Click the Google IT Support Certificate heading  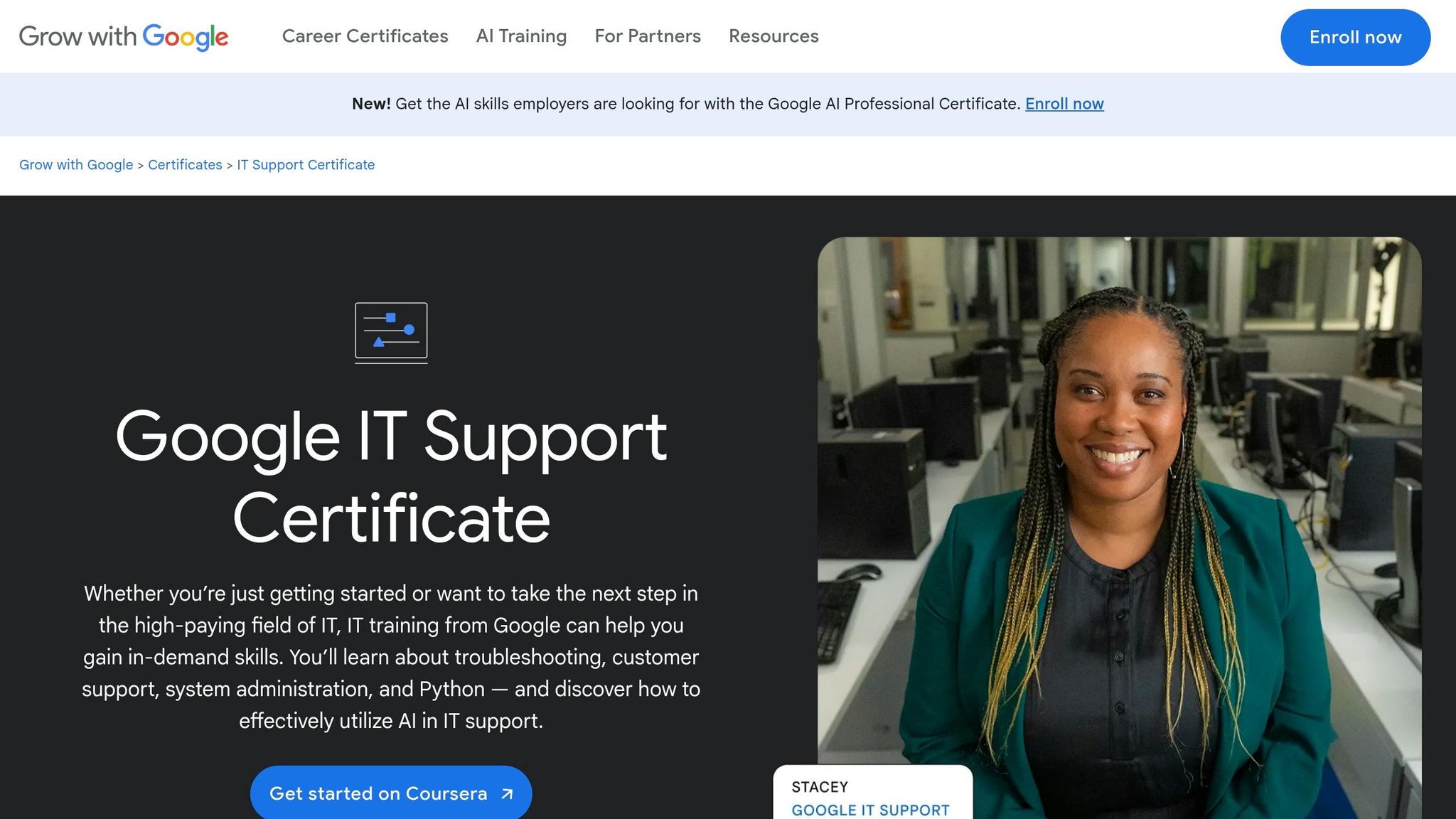pos(391,476)
